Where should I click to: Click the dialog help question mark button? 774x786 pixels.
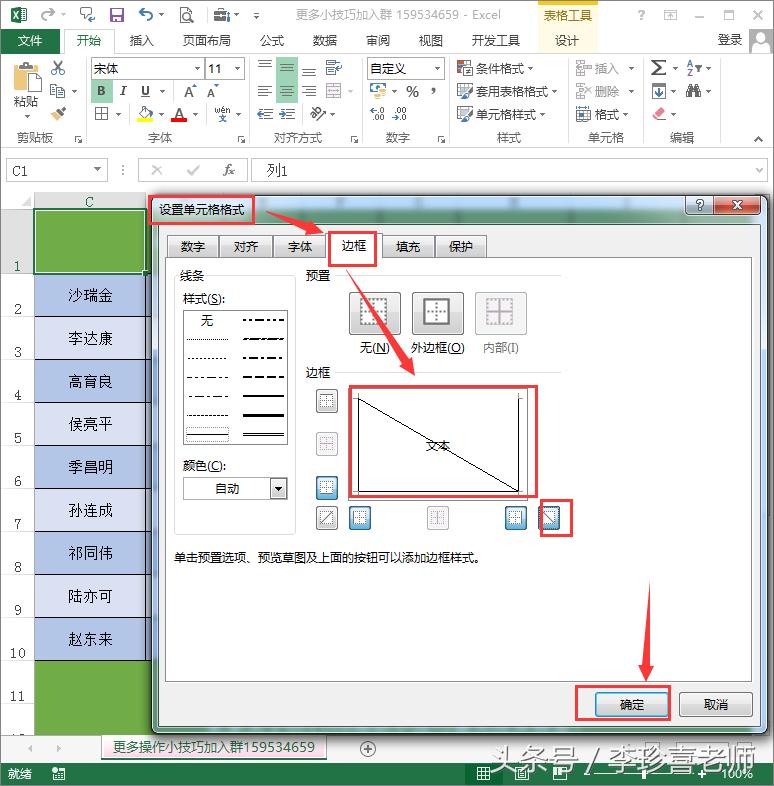(x=700, y=205)
